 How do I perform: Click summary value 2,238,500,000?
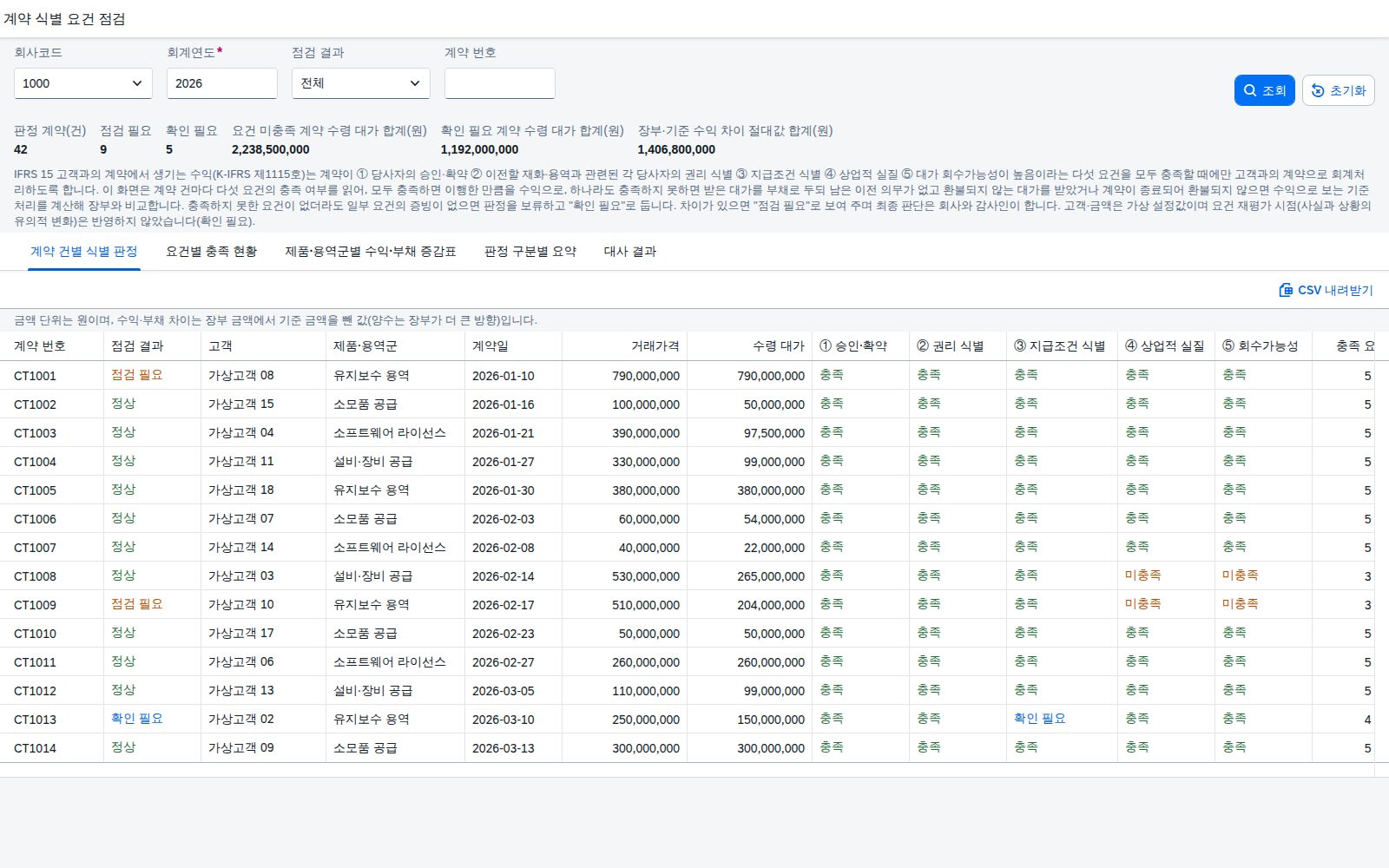[x=271, y=149]
